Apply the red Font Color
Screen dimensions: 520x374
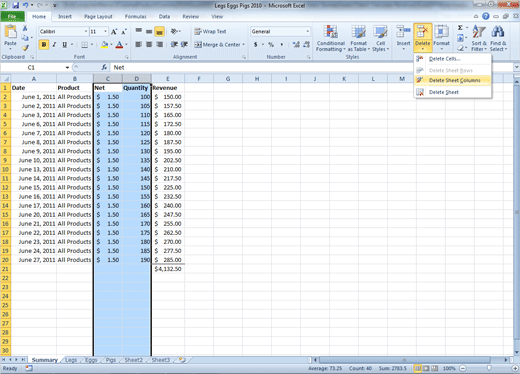coord(119,45)
